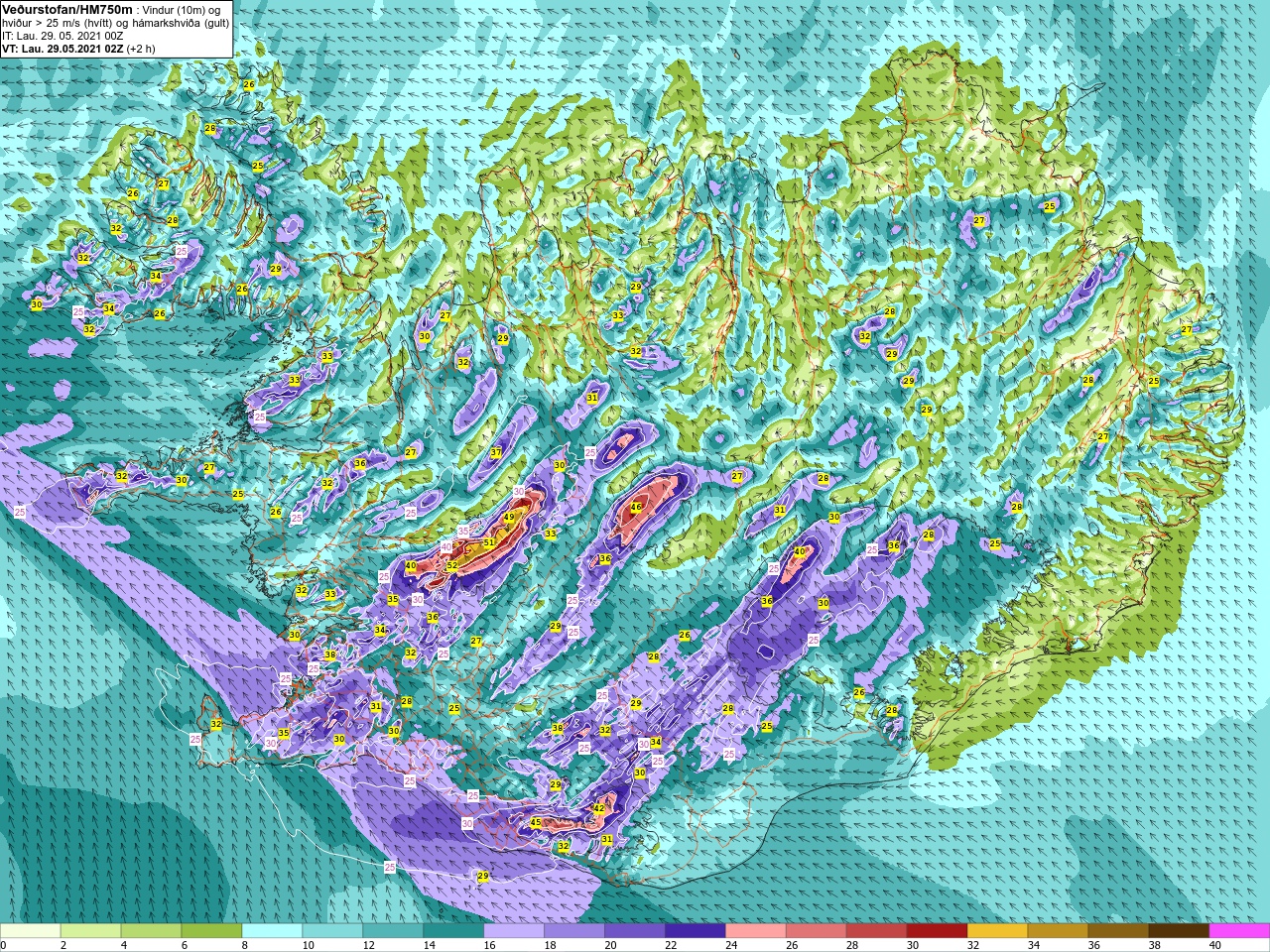Pick the red 28–30 legend swatch

(x=878, y=931)
